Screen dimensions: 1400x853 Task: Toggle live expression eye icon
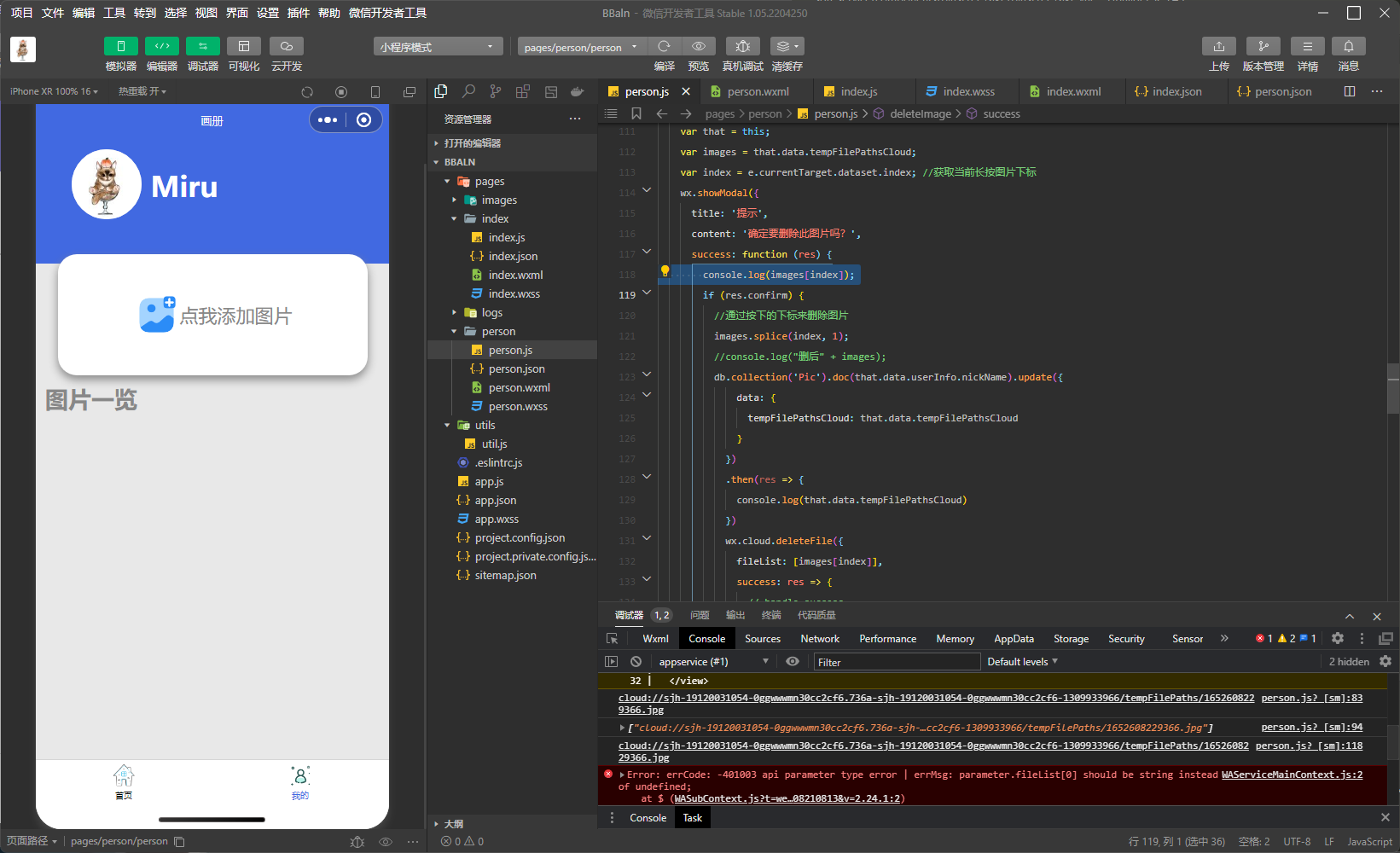tap(793, 661)
